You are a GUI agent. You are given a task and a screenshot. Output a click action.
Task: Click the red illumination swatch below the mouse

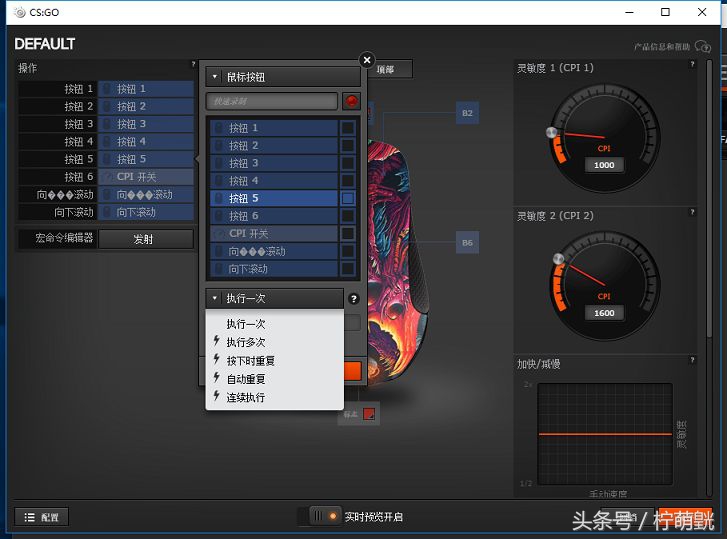(x=369, y=414)
